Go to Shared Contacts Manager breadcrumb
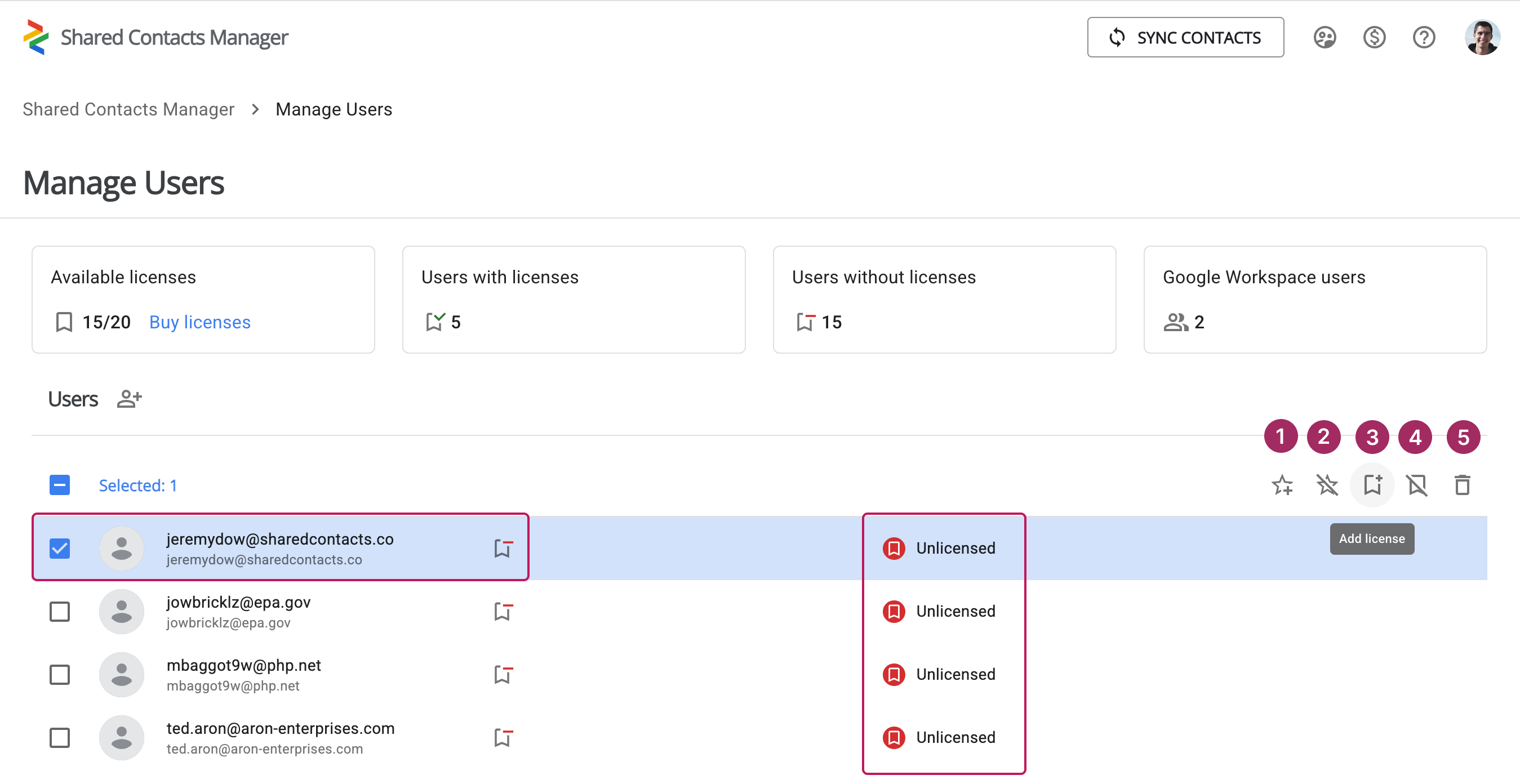 point(128,109)
